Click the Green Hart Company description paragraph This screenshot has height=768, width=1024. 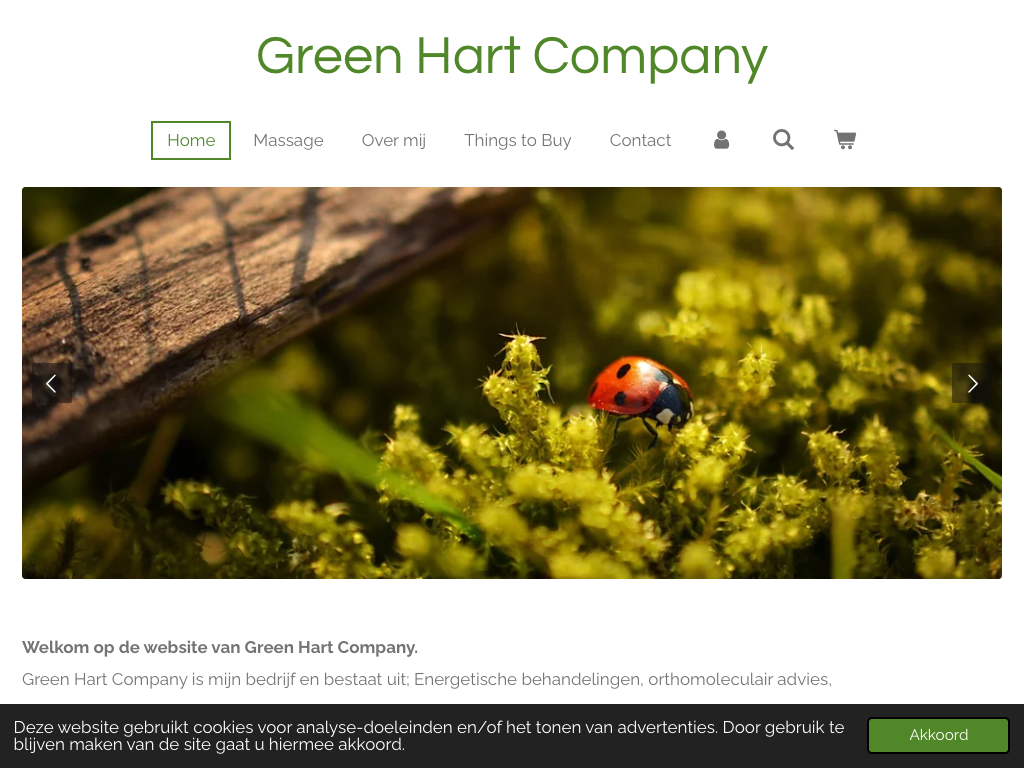click(426, 679)
